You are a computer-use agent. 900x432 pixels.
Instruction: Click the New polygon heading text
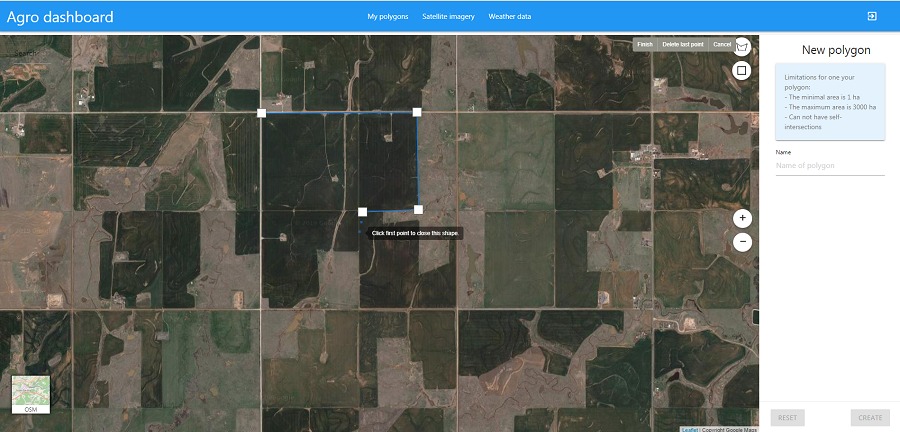click(836, 50)
